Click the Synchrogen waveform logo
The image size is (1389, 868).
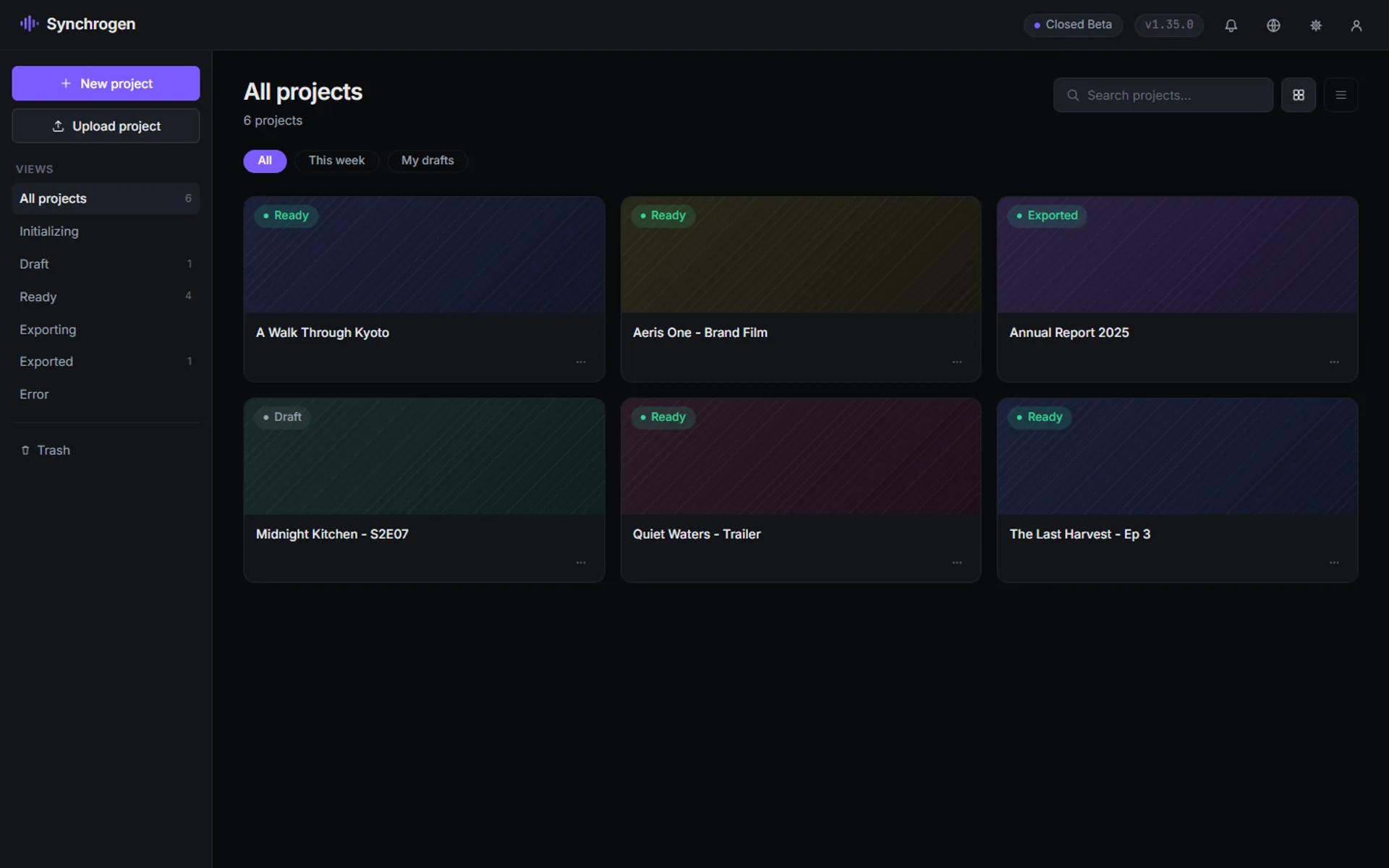tap(29, 24)
